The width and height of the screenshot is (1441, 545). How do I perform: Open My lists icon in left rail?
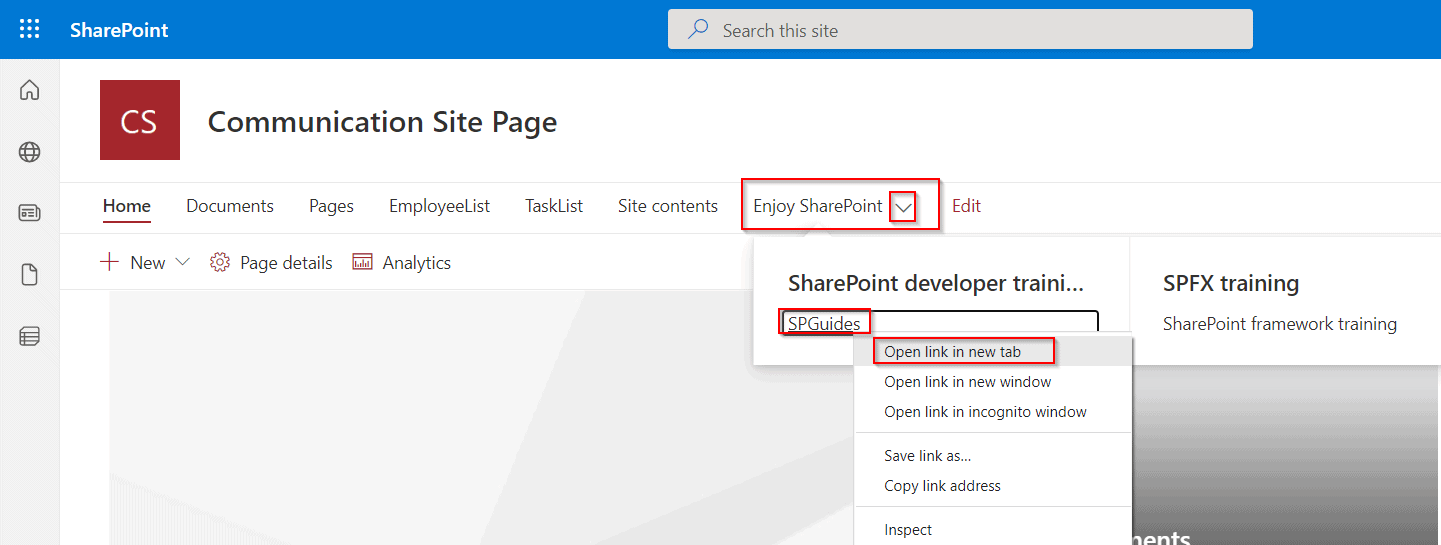coord(30,337)
